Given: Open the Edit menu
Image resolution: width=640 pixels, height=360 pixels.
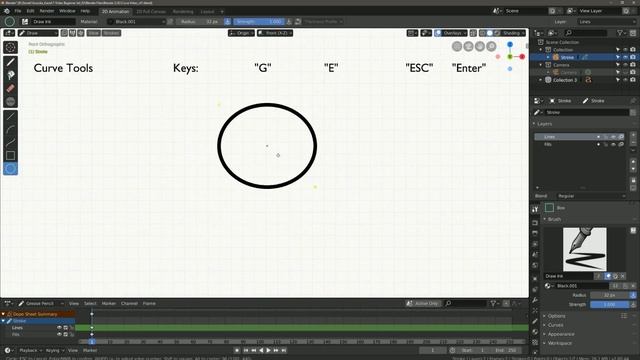Looking at the screenshot, I should point(31,11).
